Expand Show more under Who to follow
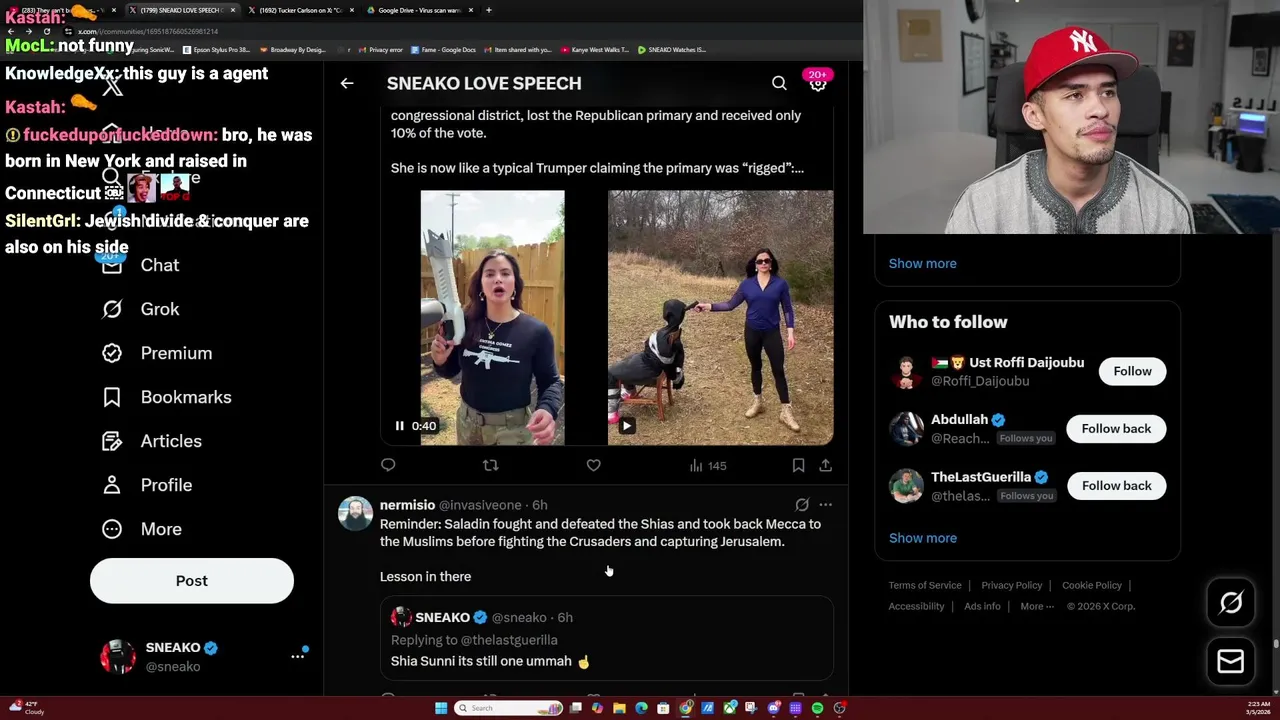 pyautogui.click(x=923, y=538)
